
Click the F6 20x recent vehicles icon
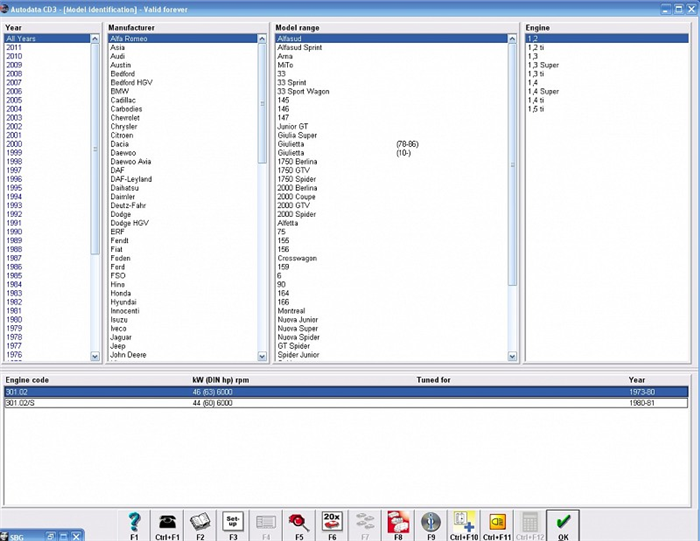(332, 525)
